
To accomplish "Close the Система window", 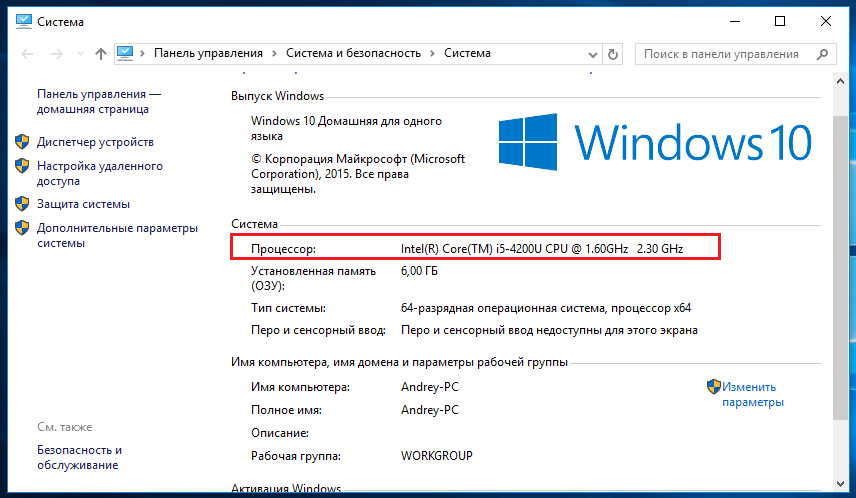I will click(825, 21).
